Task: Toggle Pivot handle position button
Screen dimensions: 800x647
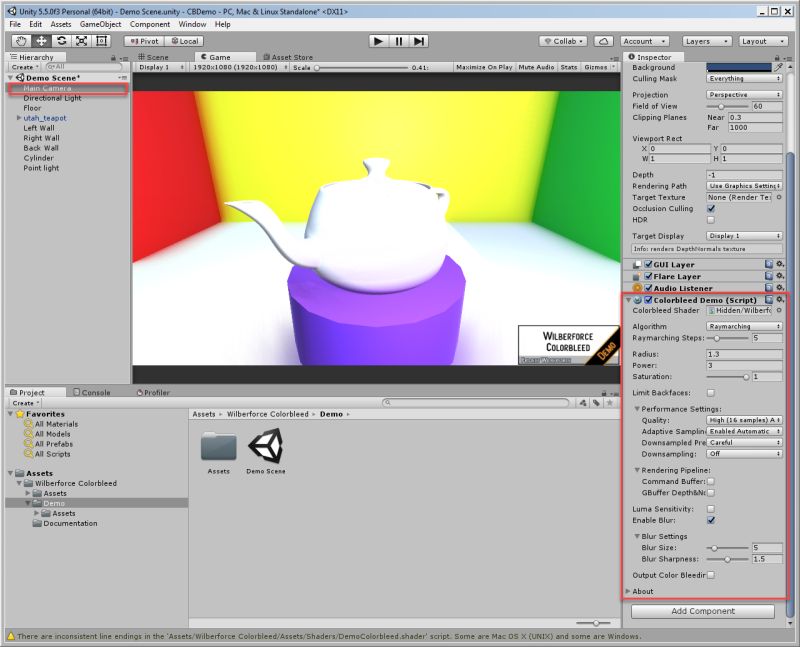Action: pyautogui.click(x=144, y=41)
